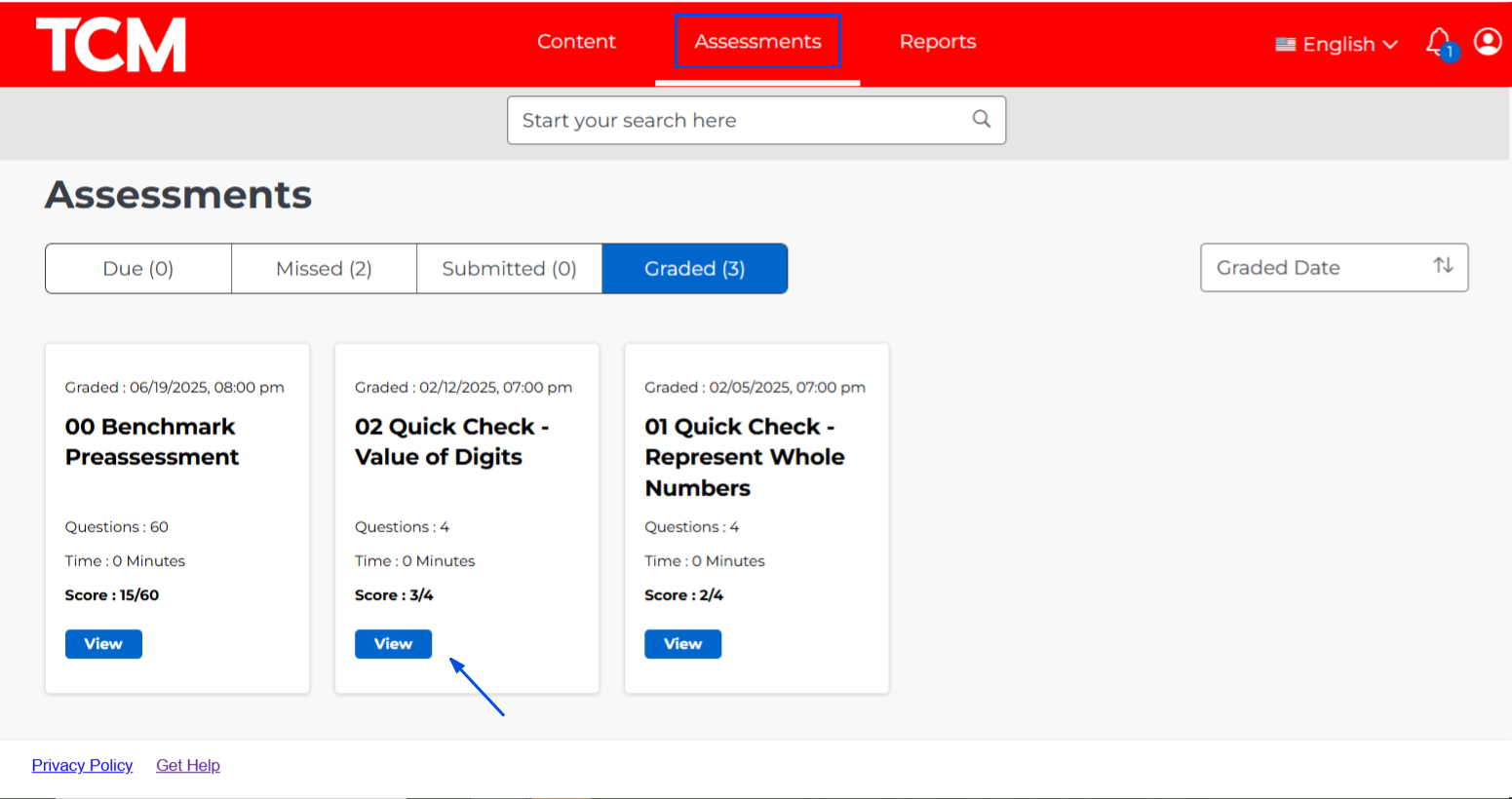Open the Privacy Policy link

click(82, 766)
